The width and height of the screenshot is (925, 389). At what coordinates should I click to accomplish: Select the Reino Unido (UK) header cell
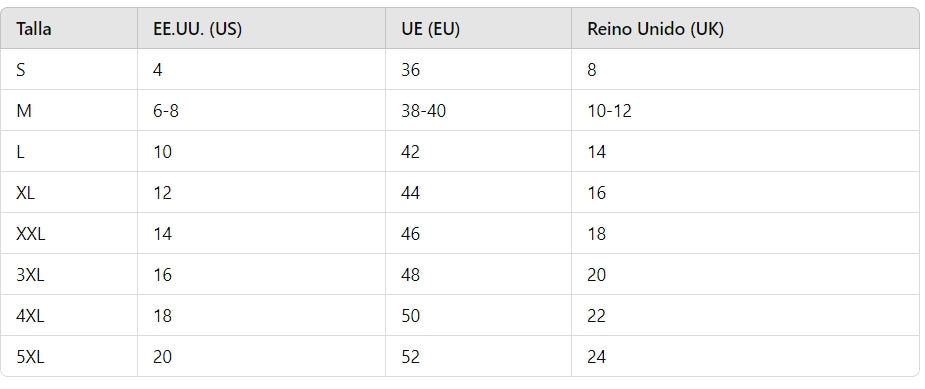click(745, 28)
